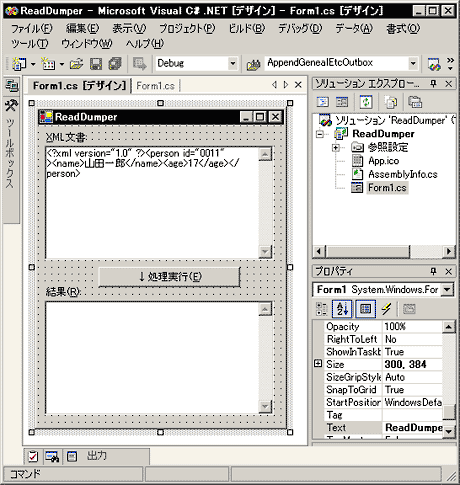This screenshot has height=485, width=460.
Task: Open the 表示(V) menu
Action: (x=129, y=29)
